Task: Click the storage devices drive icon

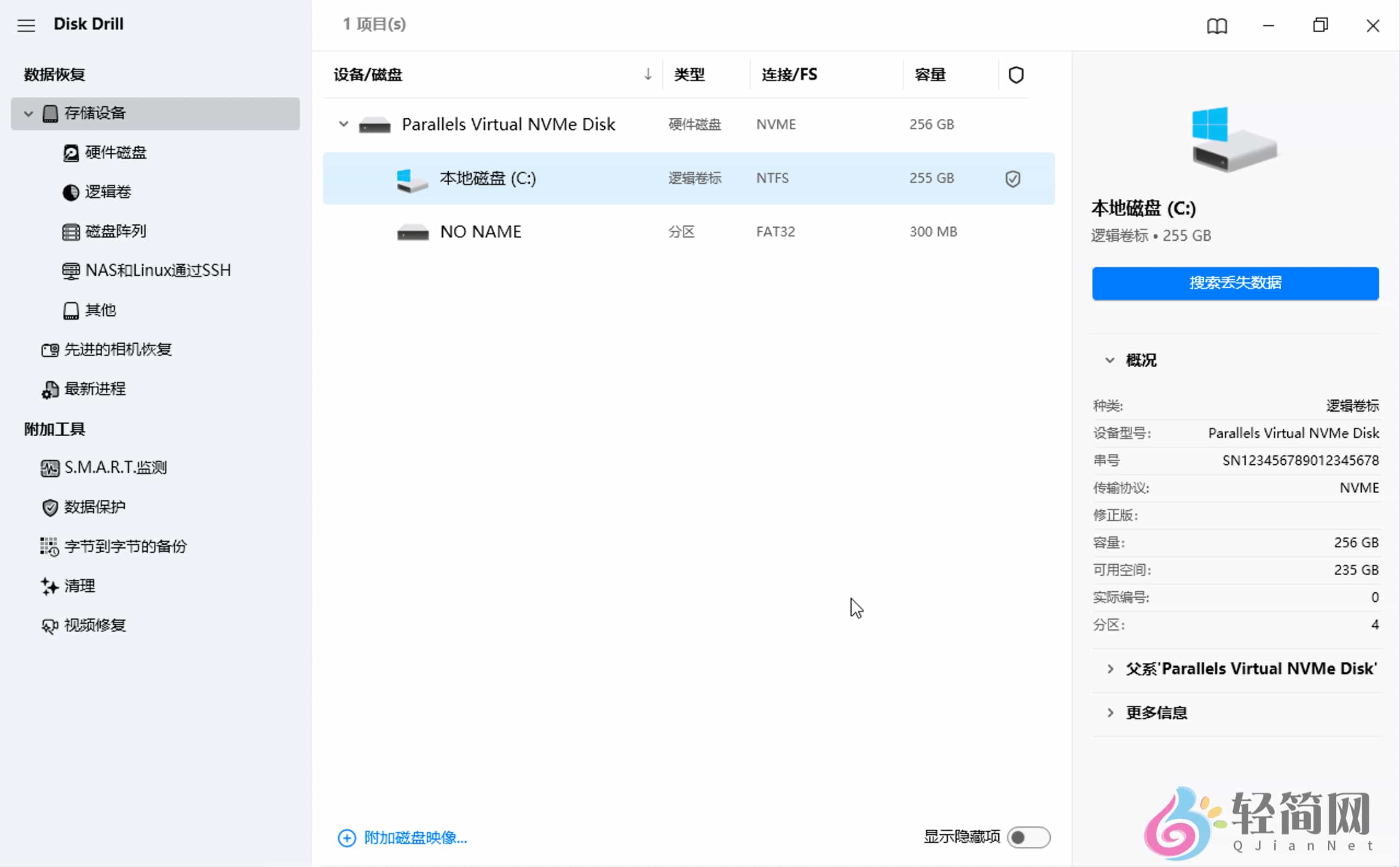Action: tap(50, 113)
